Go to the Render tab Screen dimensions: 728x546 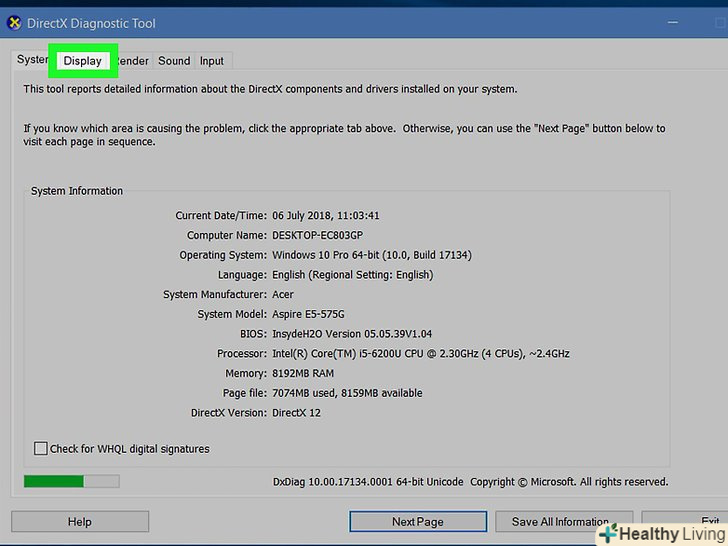[134, 61]
